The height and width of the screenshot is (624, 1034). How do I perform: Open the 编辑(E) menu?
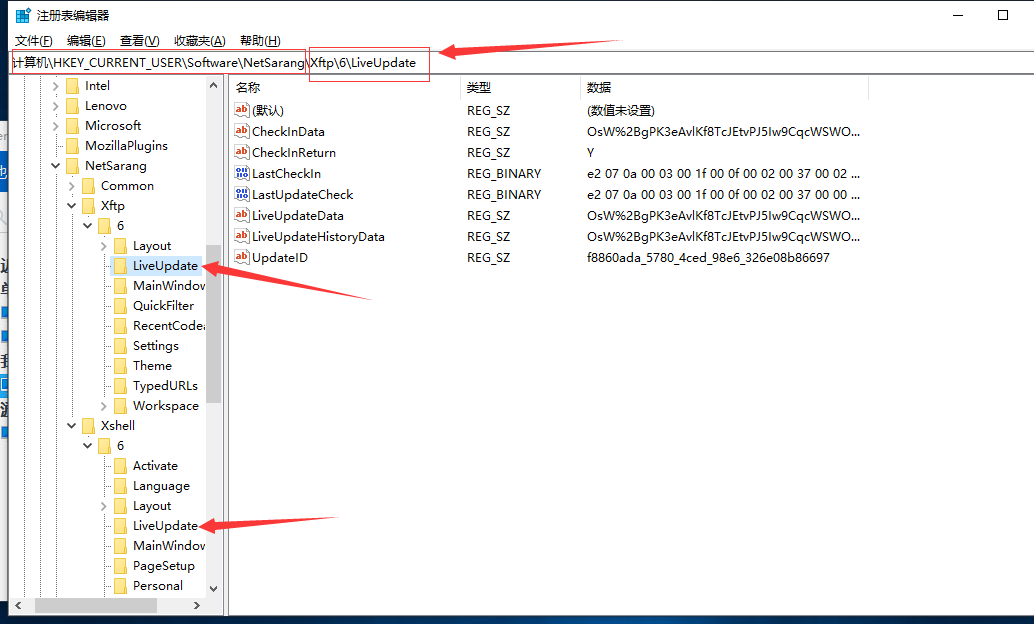click(86, 41)
